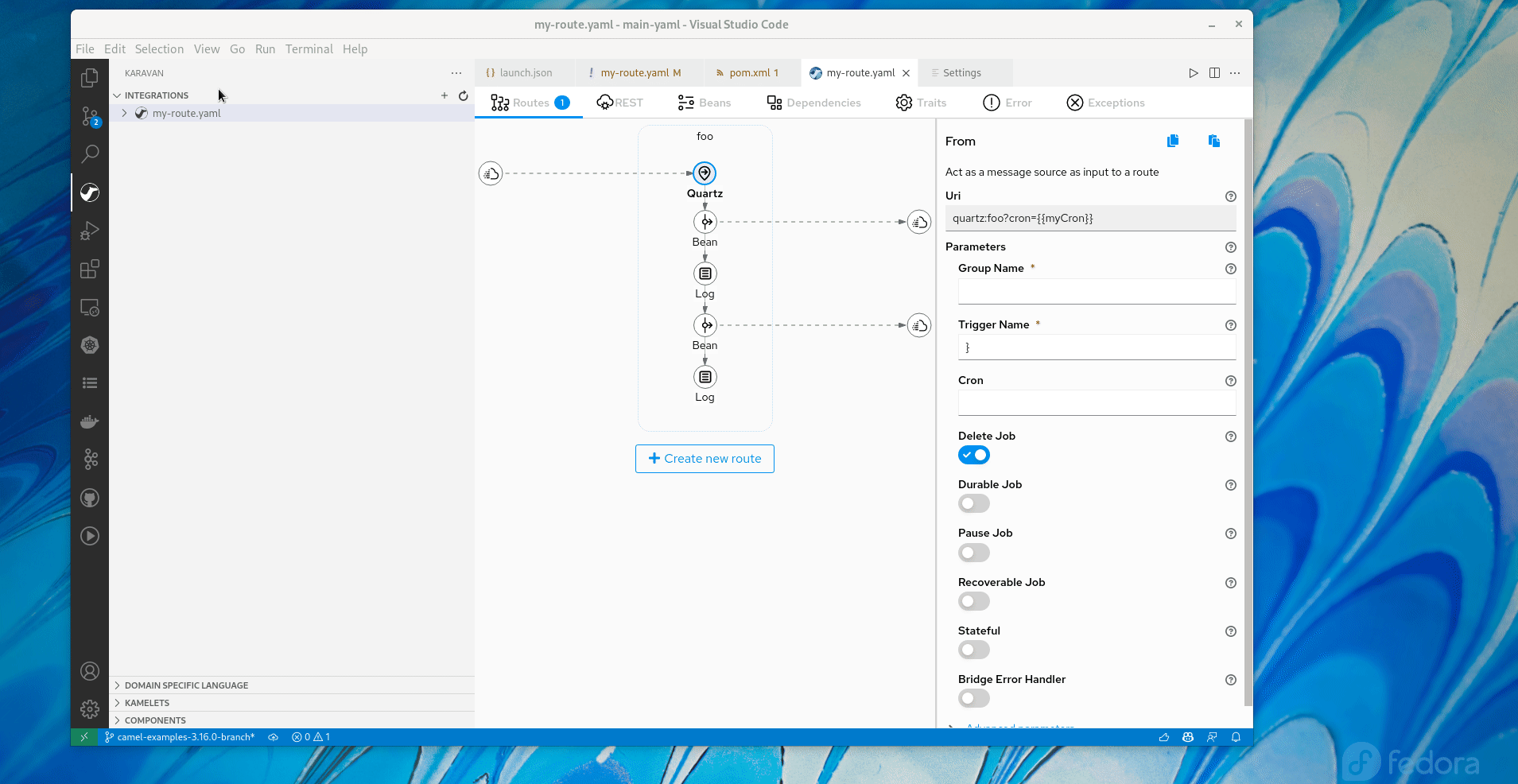Viewport: 1518px width, 784px height.
Task: Open the Explorer view in activity bar
Action: pos(90,78)
